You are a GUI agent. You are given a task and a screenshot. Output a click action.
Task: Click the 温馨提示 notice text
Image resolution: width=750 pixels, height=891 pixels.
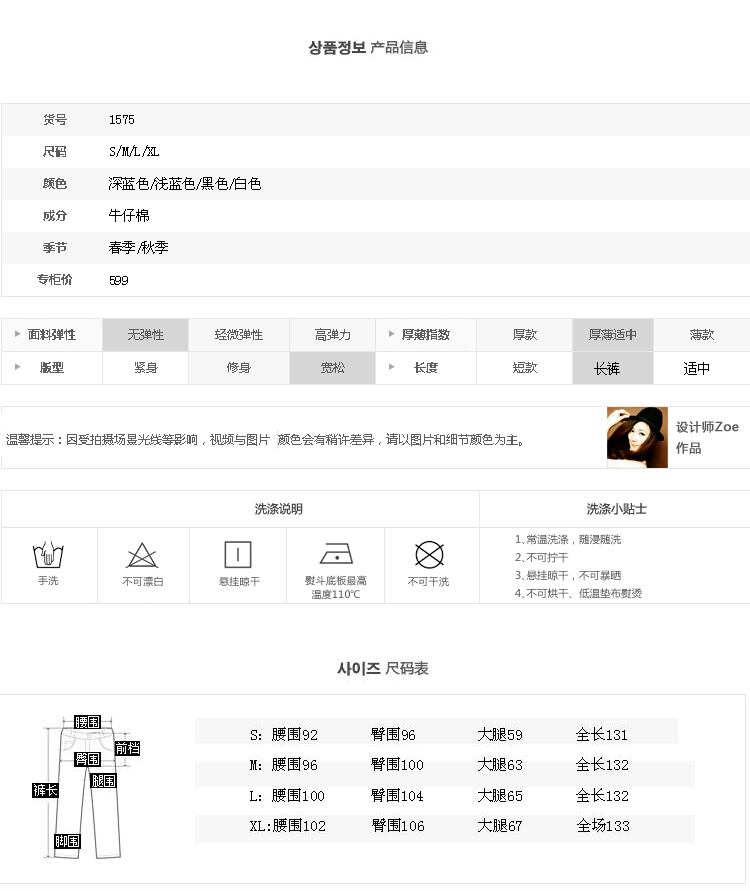[265, 439]
